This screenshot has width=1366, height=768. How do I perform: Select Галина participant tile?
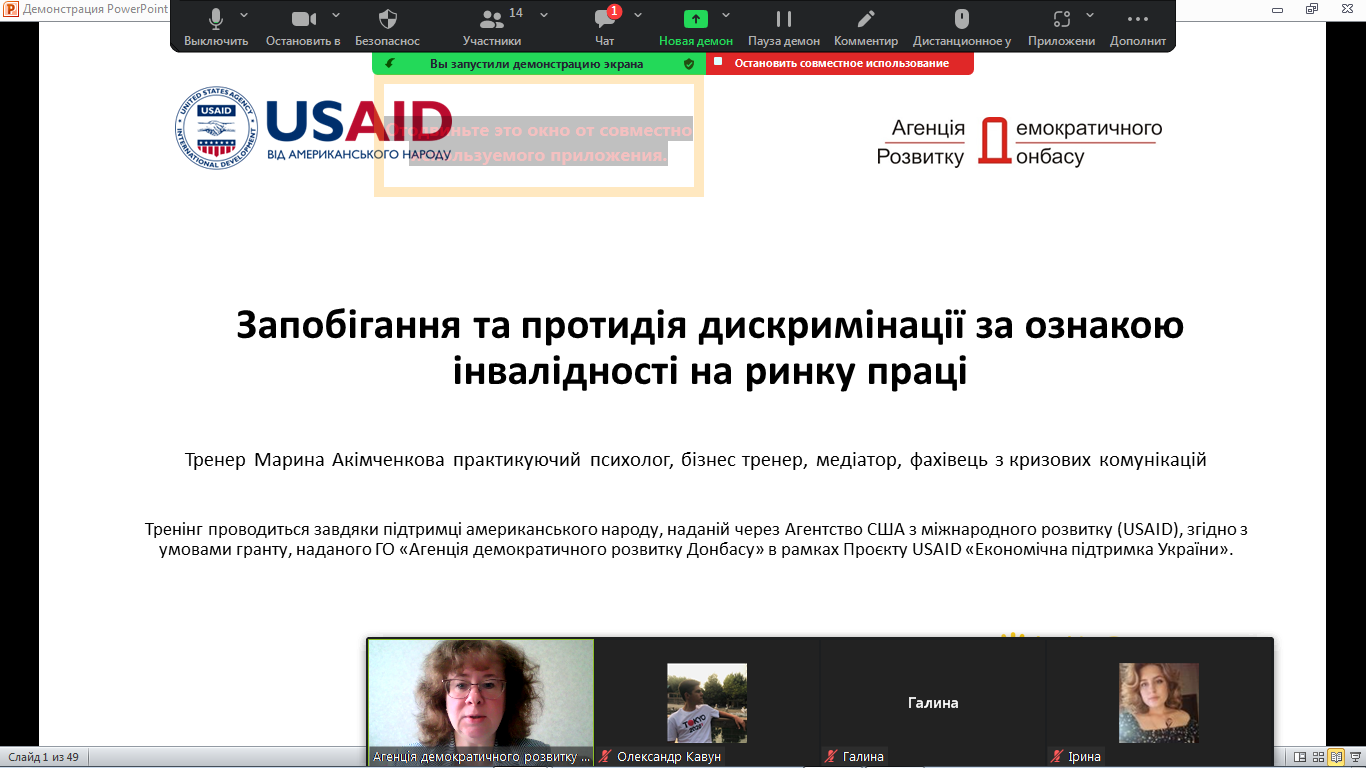click(x=933, y=702)
